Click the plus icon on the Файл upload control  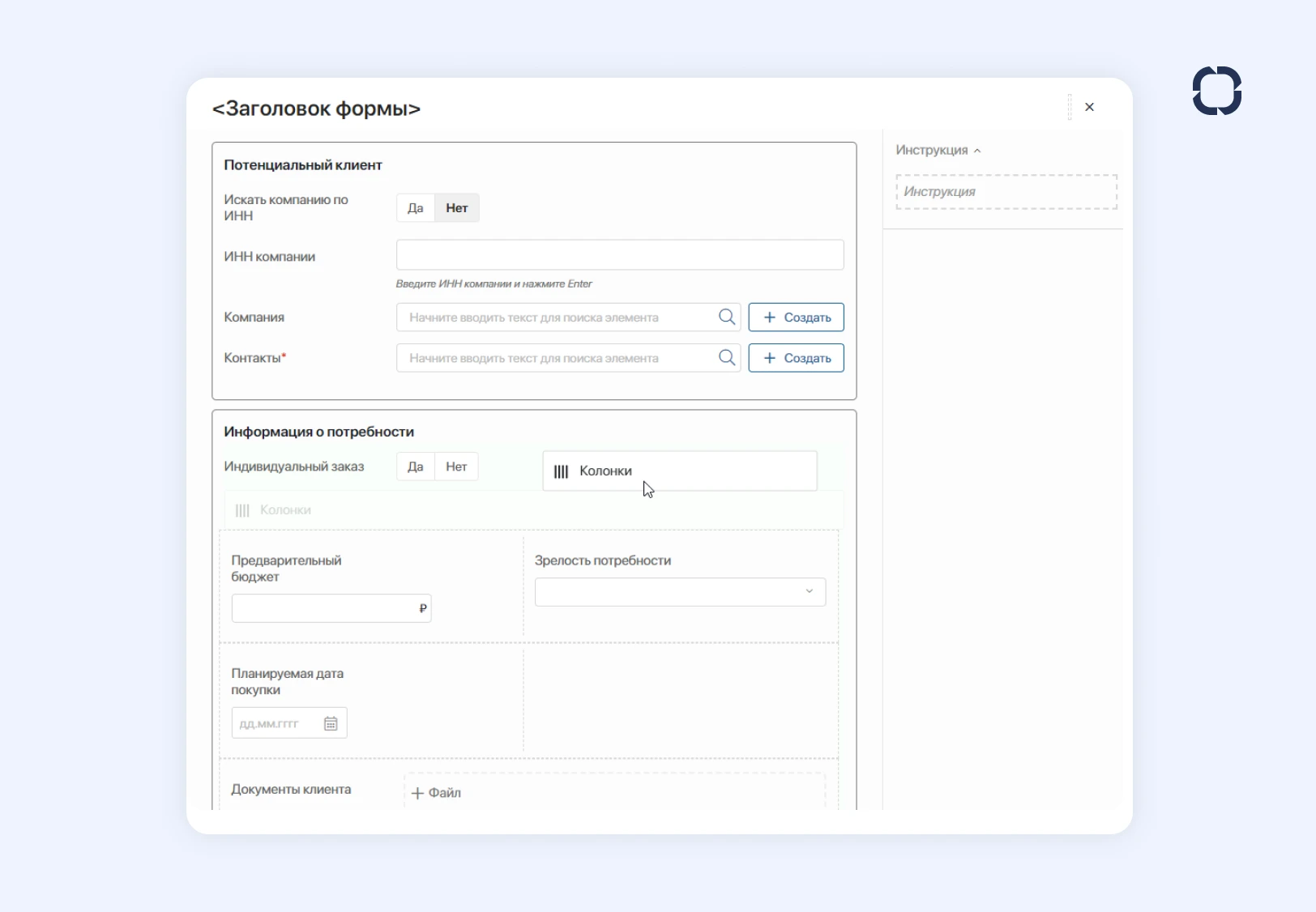[x=417, y=793]
